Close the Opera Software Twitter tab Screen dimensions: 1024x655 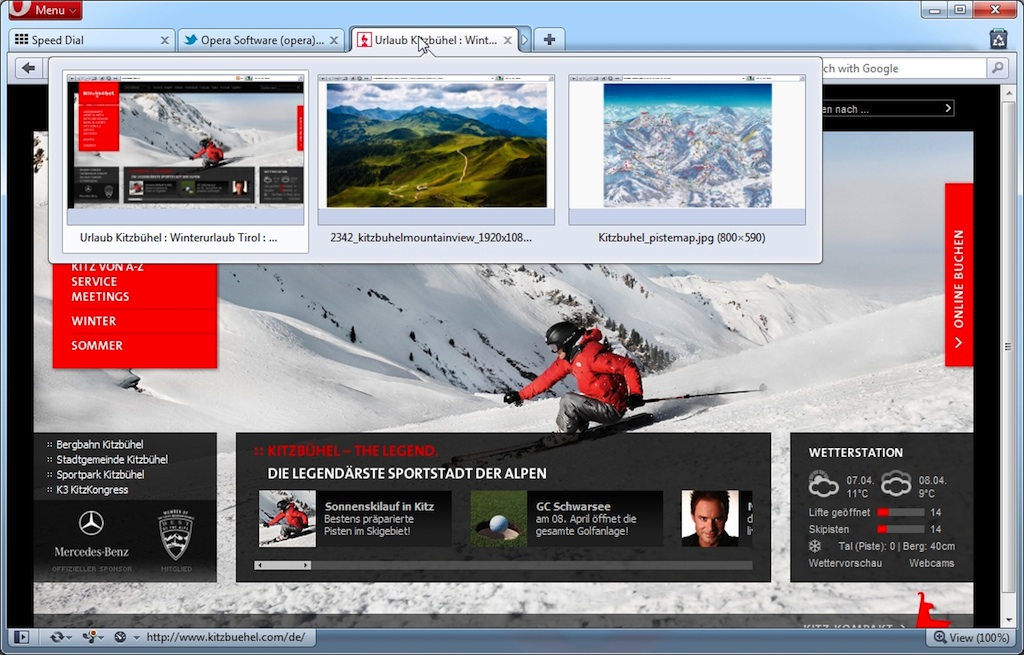click(x=335, y=41)
